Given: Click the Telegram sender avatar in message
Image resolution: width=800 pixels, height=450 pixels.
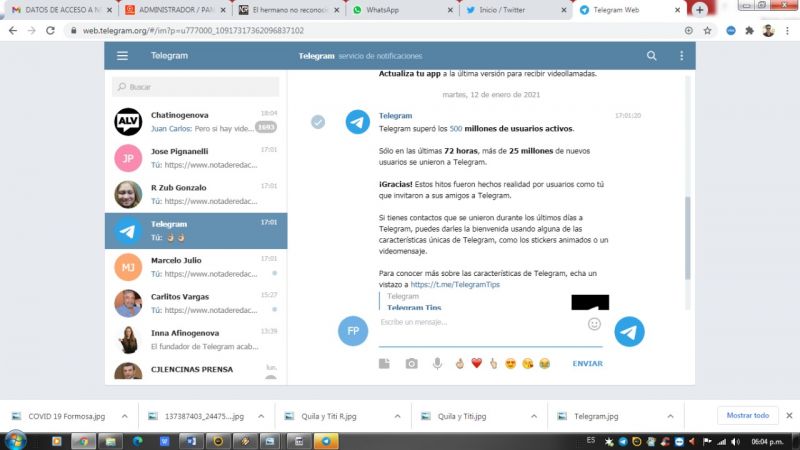Looking at the screenshot, I should click(358, 122).
